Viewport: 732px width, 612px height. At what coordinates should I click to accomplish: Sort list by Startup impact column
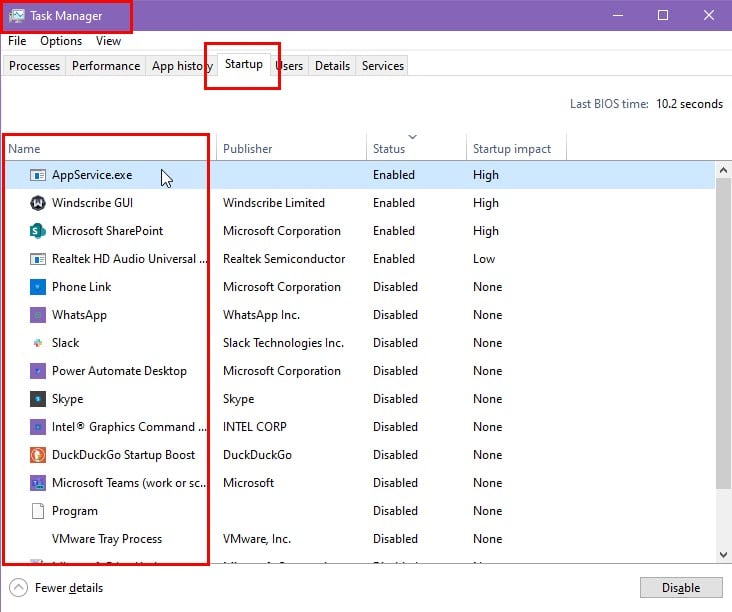point(511,149)
